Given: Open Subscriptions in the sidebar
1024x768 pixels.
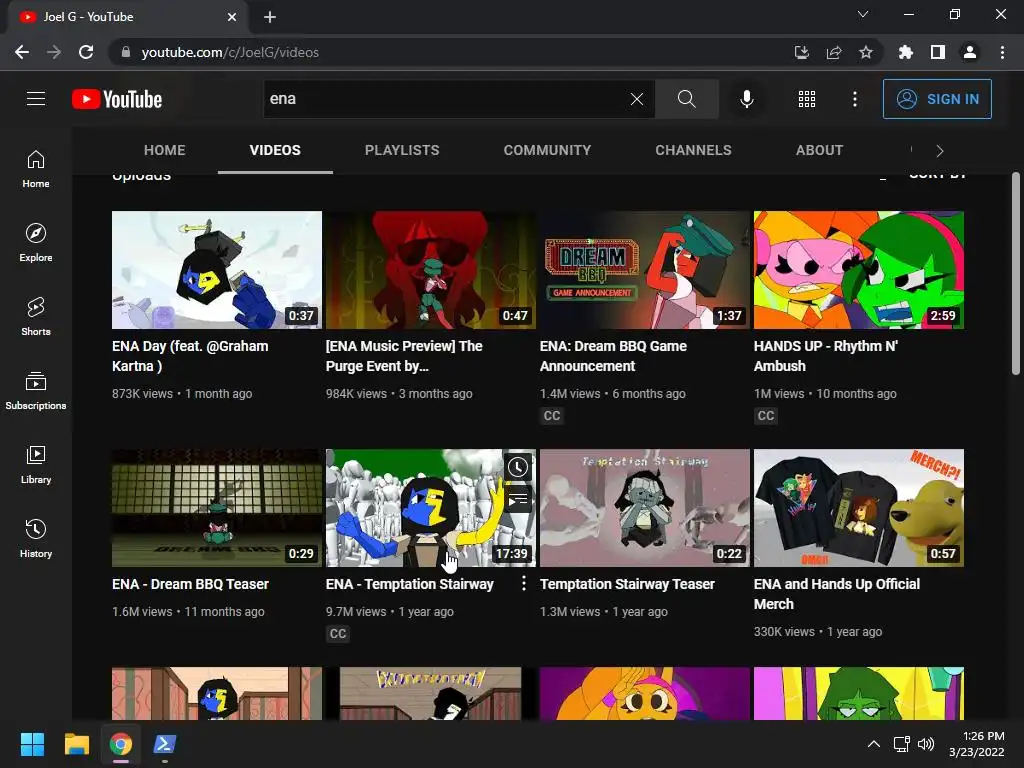Looking at the screenshot, I should (x=36, y=391).
